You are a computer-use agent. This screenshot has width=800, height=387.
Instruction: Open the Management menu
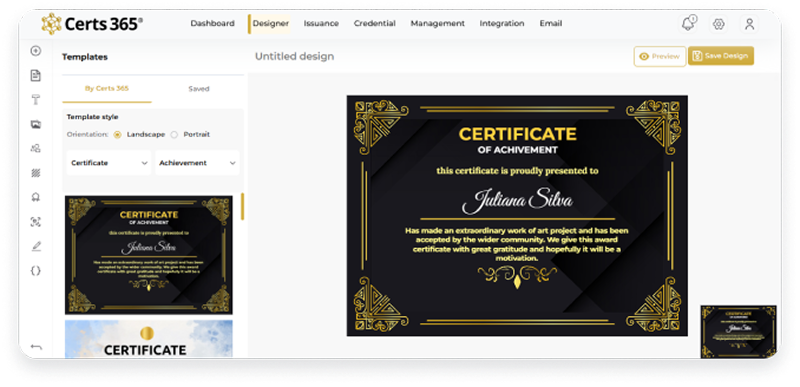[x=437, y=23]
